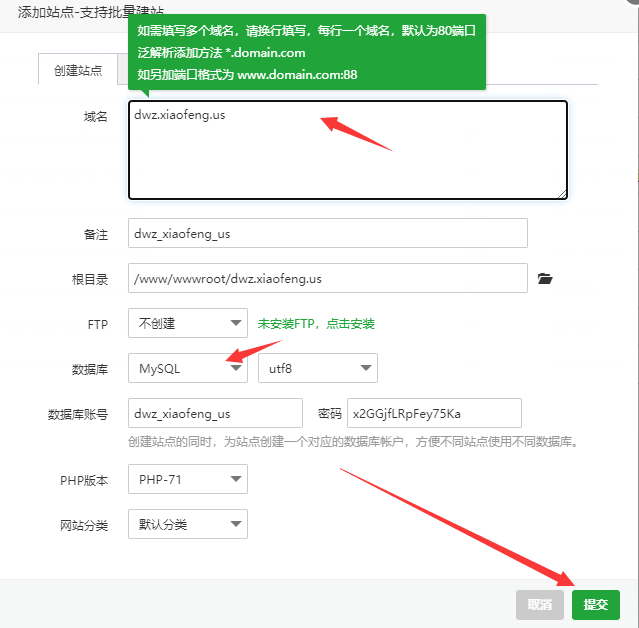
Task: Open folder browser for root directory
Action: tap(545, 279)
